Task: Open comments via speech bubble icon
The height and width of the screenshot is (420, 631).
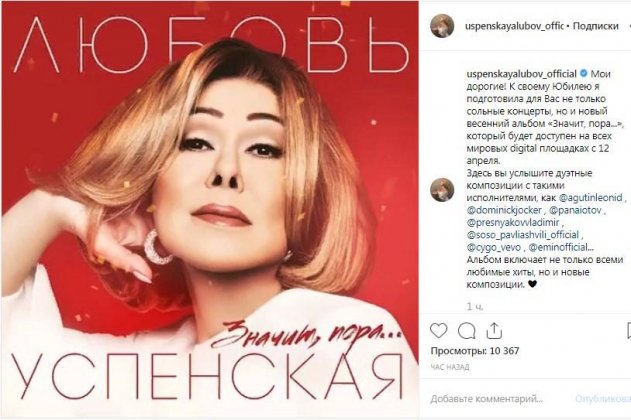Action: click(x=466, y=331)
